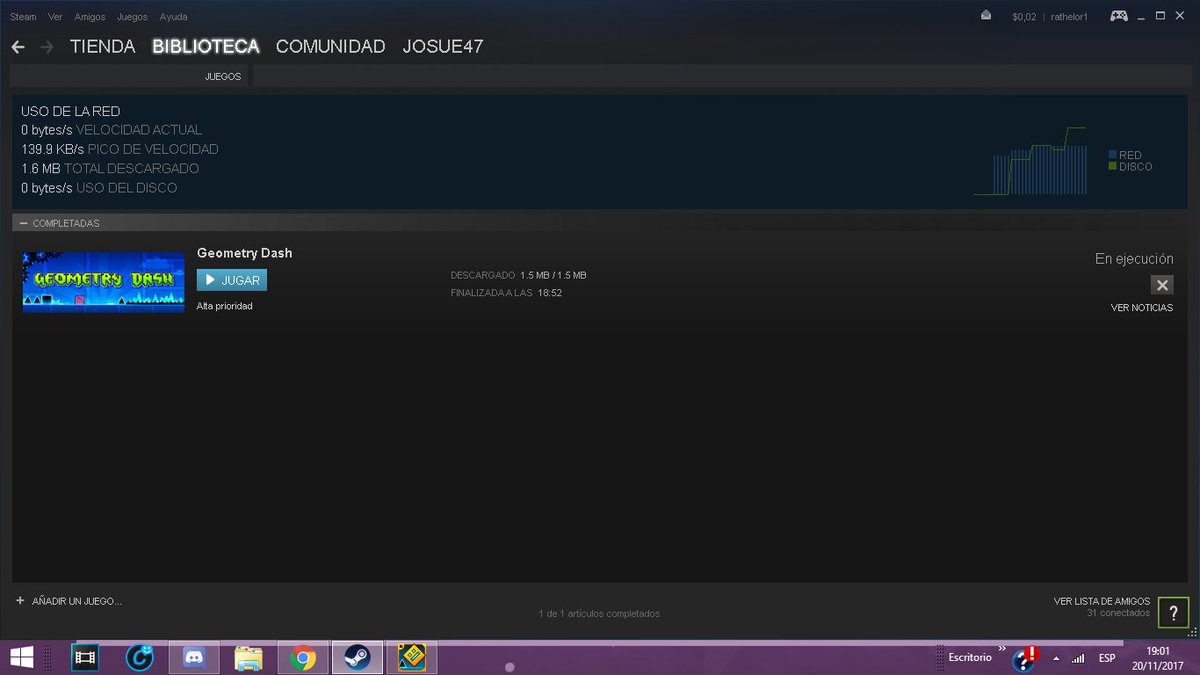Viewport: 1200px width, 675px height.
Task: Open the ESP language indicator
Action: pyautogui.click(x=1107, y=658)
